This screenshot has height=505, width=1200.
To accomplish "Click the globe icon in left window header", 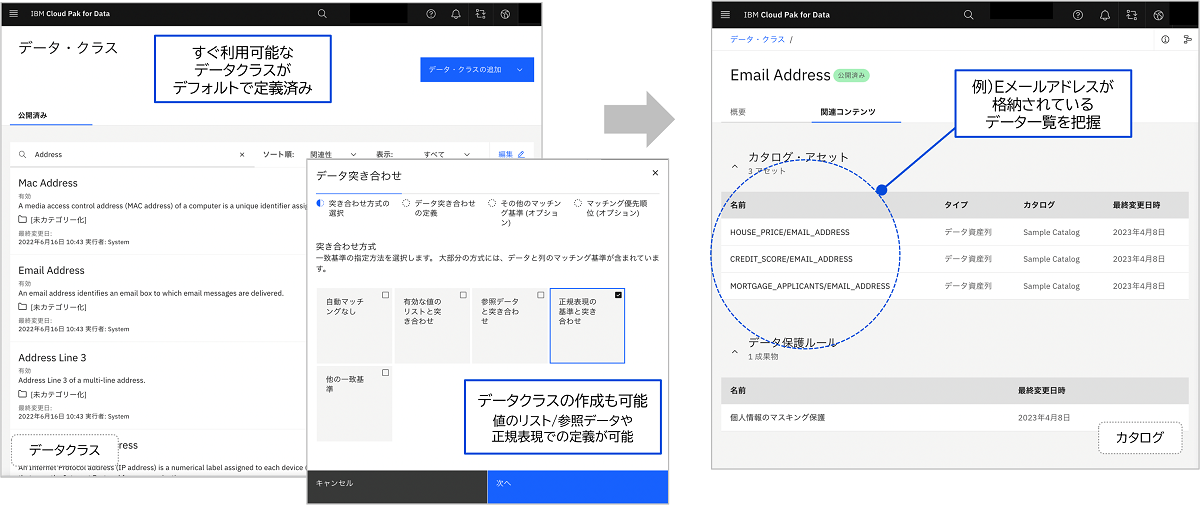I will 506,14.
